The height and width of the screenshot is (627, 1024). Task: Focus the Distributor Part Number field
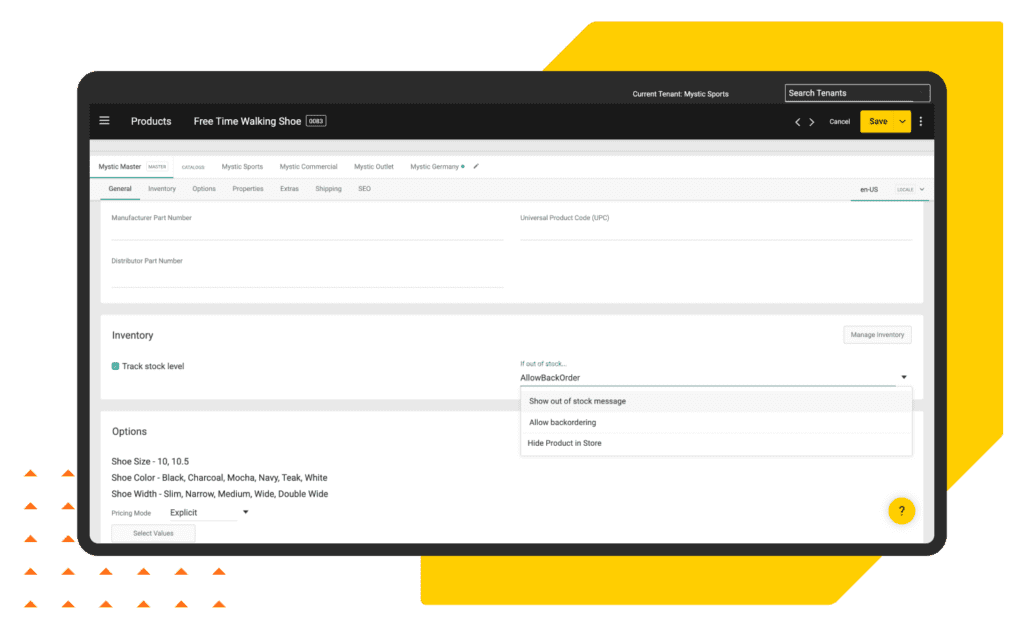(307, 278)
